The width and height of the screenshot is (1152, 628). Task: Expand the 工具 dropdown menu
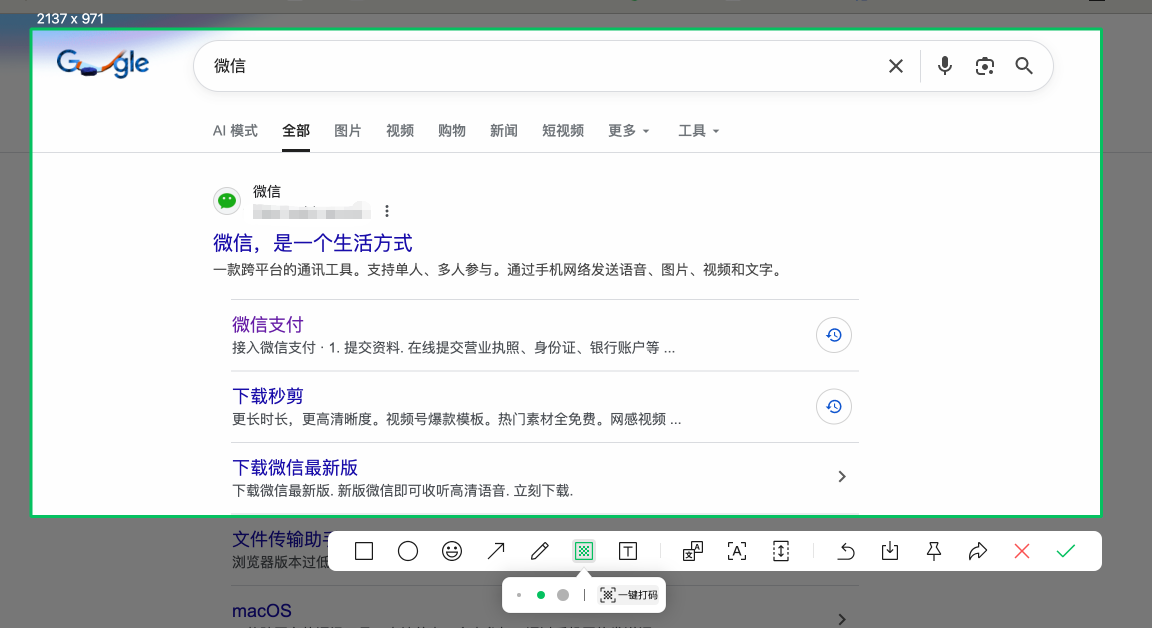tap(698, 131)
